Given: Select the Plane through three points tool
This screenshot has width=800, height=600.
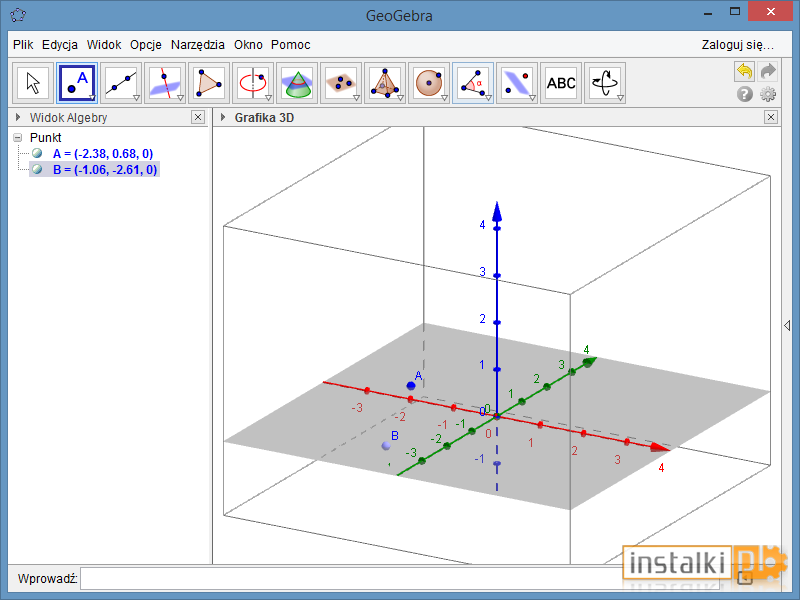Looking at the screenshot, I should [341, 83].
